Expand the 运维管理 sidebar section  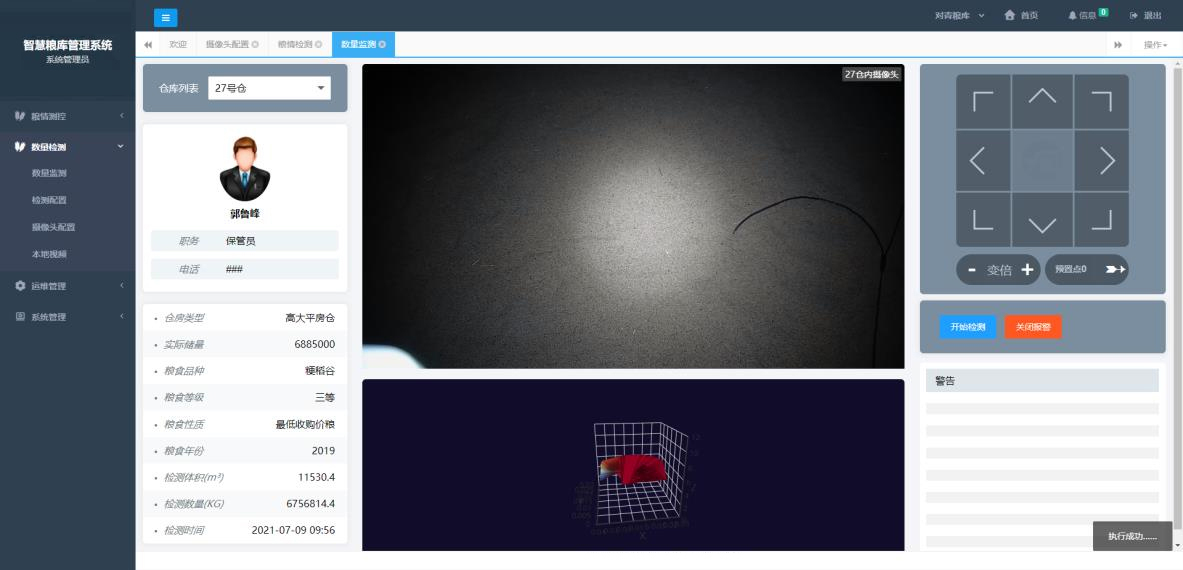point(68,286)
